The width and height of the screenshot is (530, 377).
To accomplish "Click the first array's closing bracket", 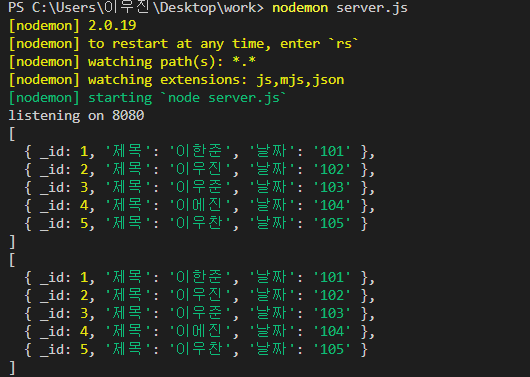I will coord(12,242).
